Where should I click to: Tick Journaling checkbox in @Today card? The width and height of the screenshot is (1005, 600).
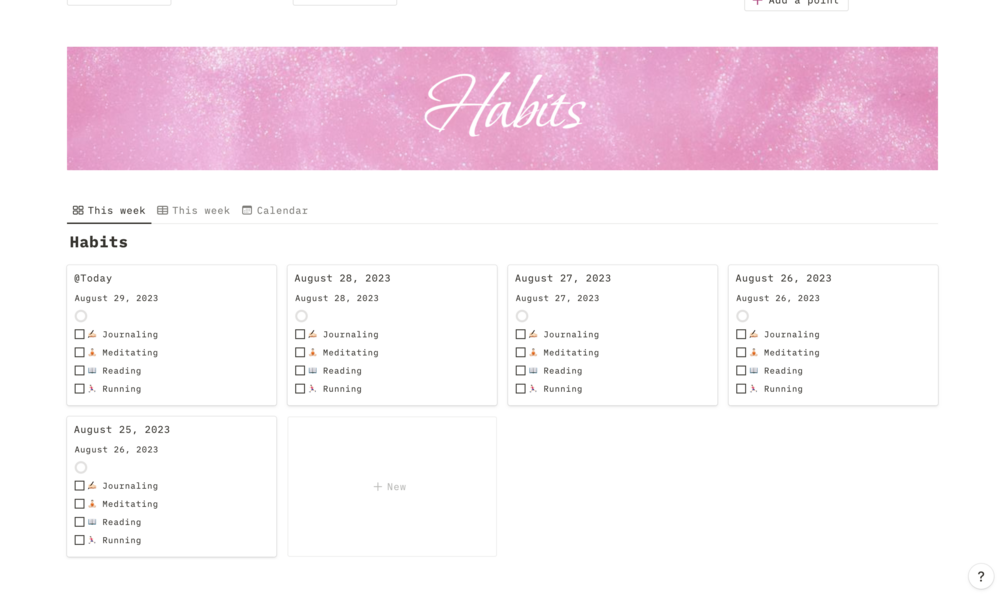tap(79, 334)
